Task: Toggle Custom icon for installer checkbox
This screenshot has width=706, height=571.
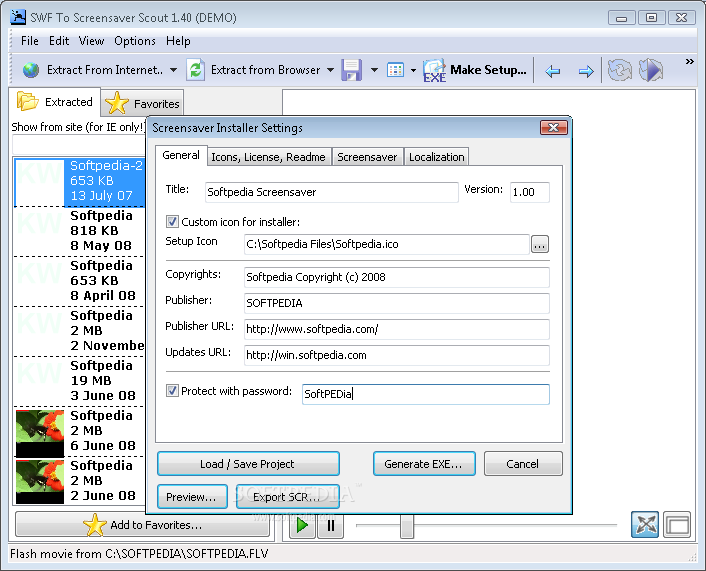Action: coord(172,221)
